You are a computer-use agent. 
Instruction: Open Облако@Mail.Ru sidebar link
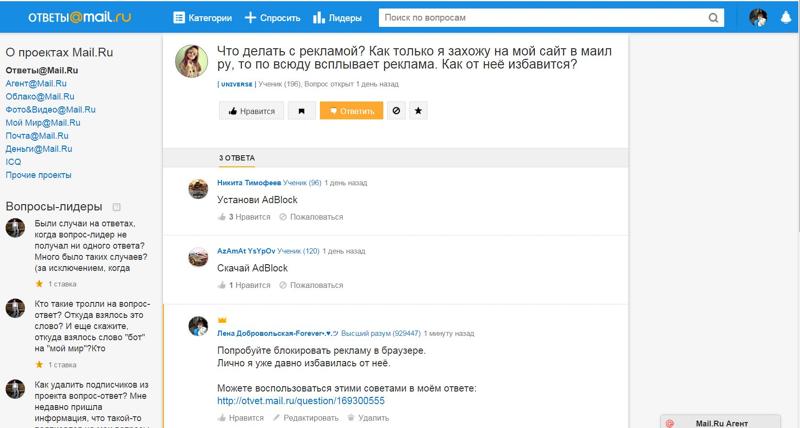click(x=40, y=96)
